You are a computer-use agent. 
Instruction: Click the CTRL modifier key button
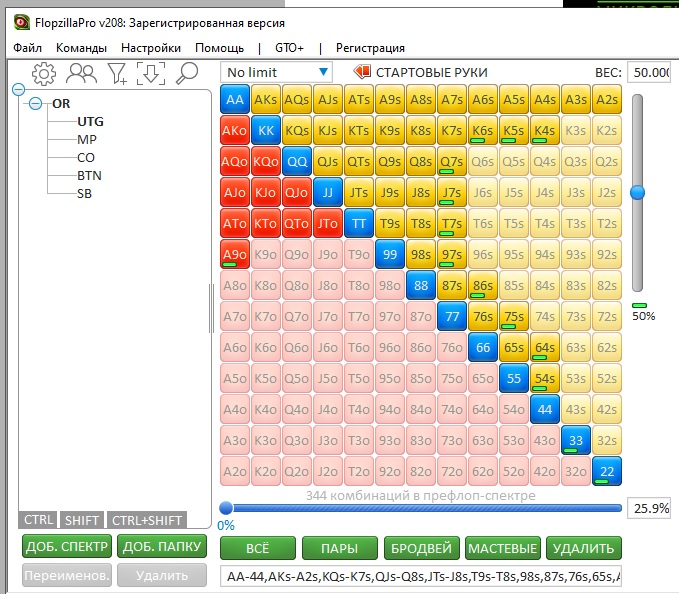(38, 520)
